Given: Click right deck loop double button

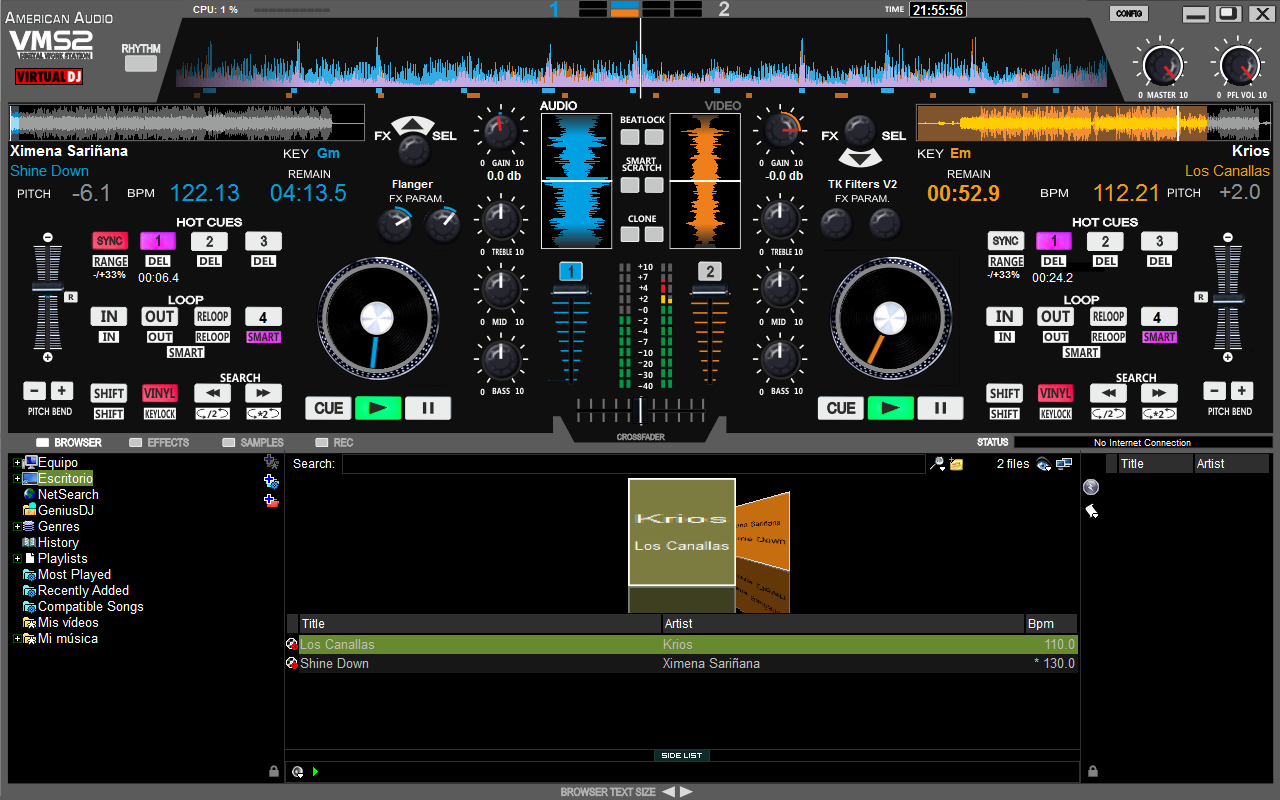Looking at the screenshot, I should click(x=1159, y=413).
